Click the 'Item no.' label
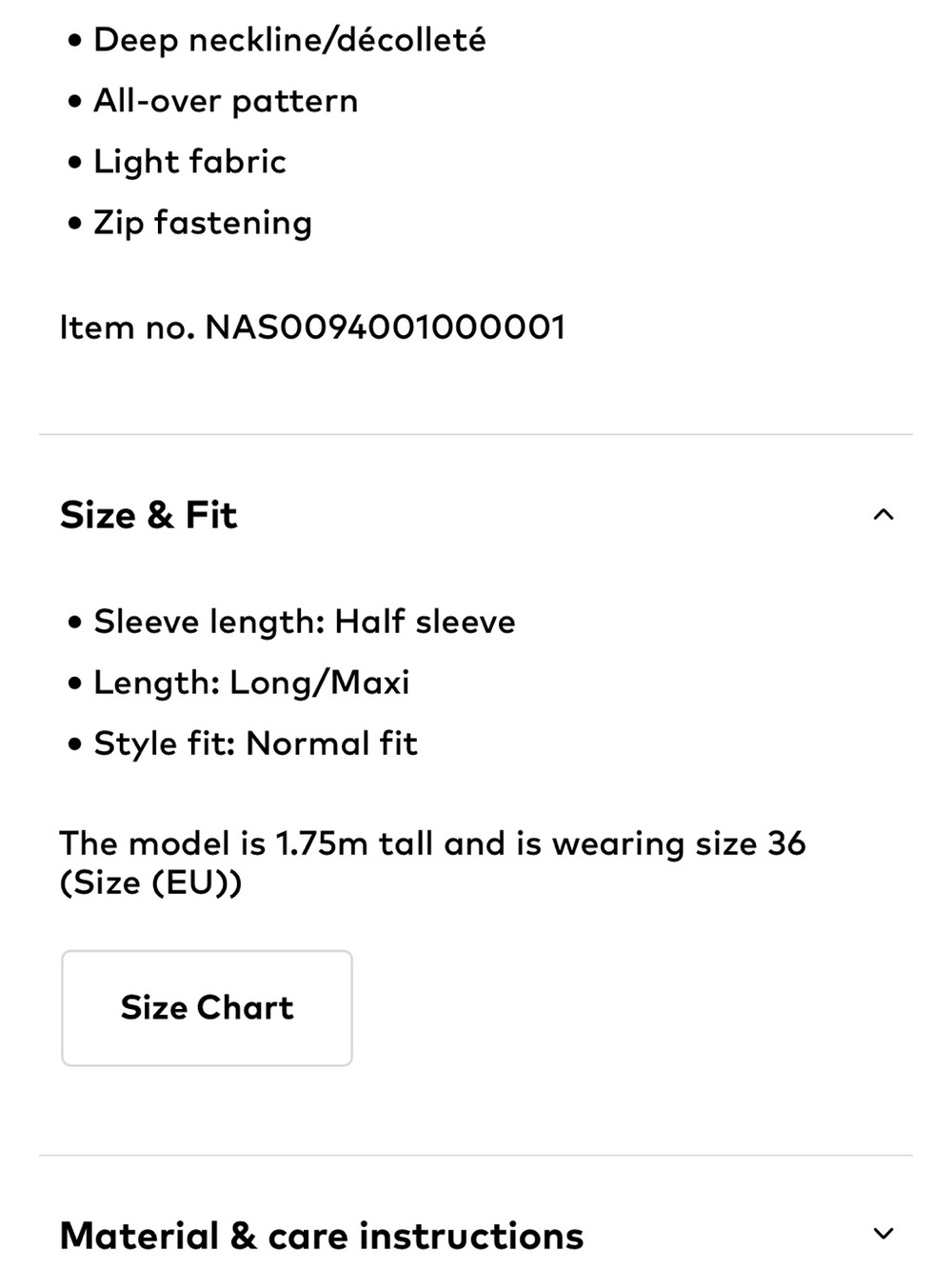Image resolution: width=952 pixels, height=1269 pixels. [128, 327]
